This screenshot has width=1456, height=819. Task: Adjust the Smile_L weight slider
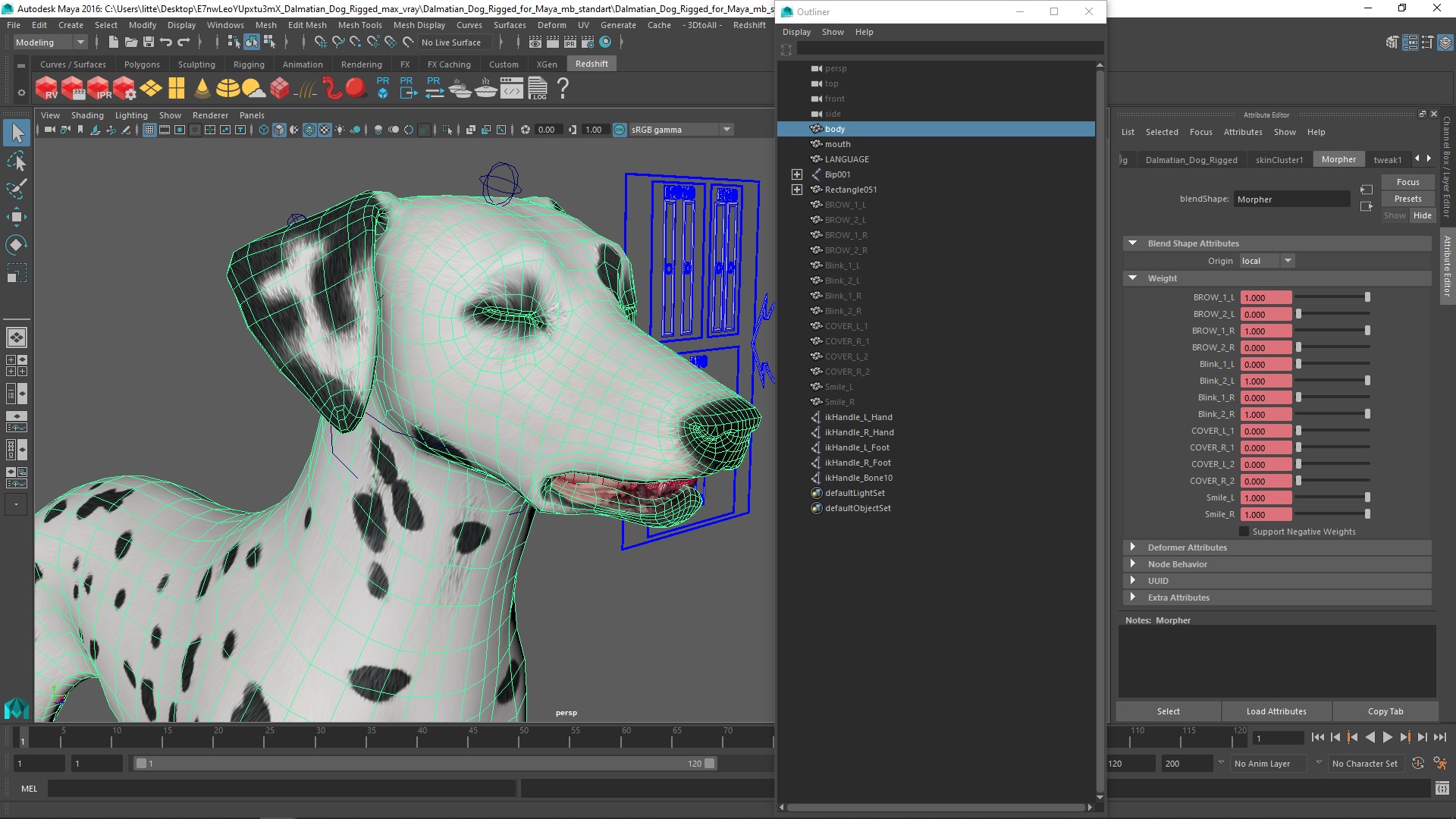(x=1367, y=497)
